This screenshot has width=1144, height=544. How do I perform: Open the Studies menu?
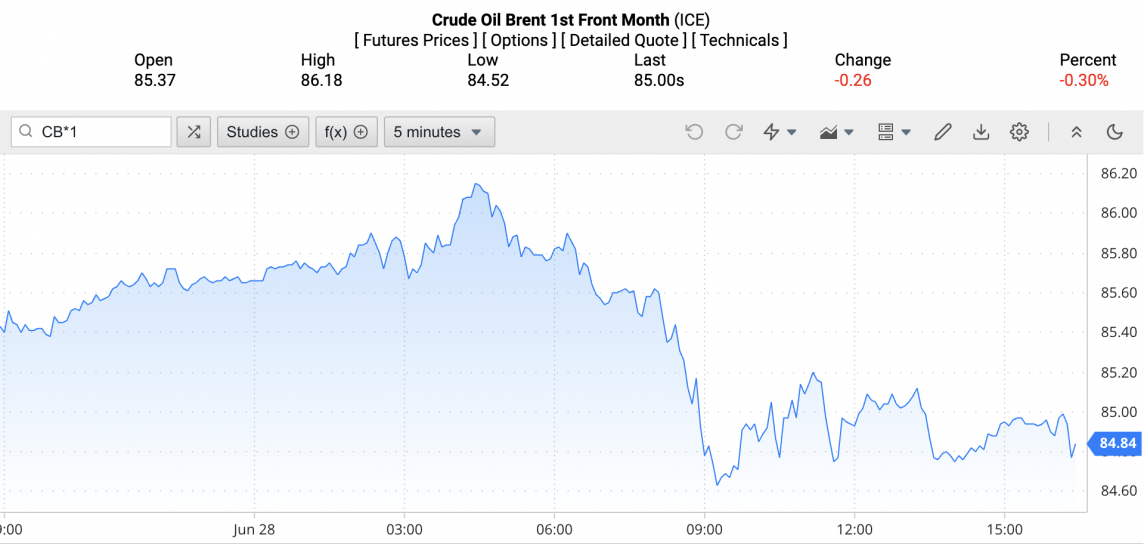click(262, 132)
